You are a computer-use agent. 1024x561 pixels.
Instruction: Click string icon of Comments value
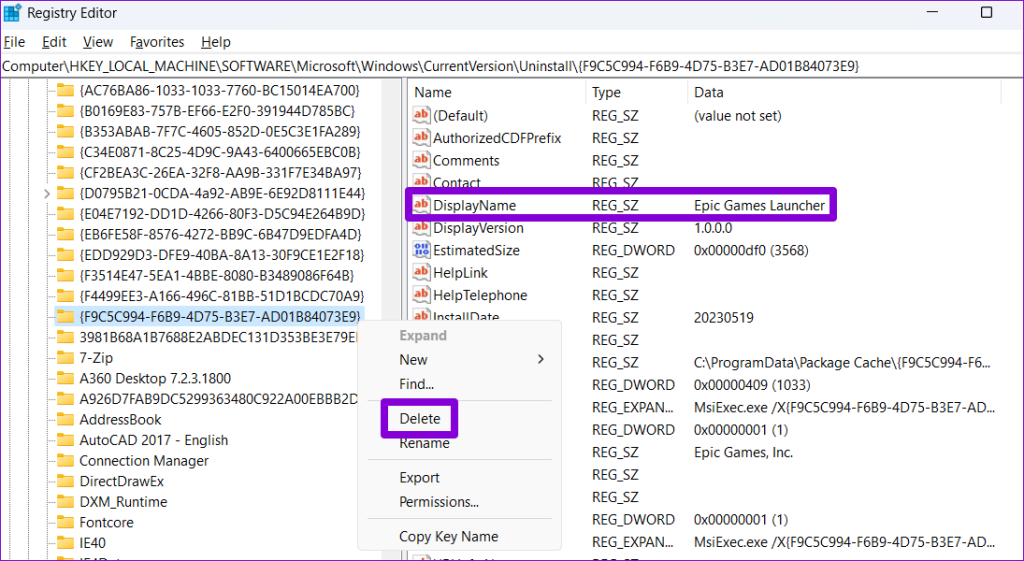point(421,160)
